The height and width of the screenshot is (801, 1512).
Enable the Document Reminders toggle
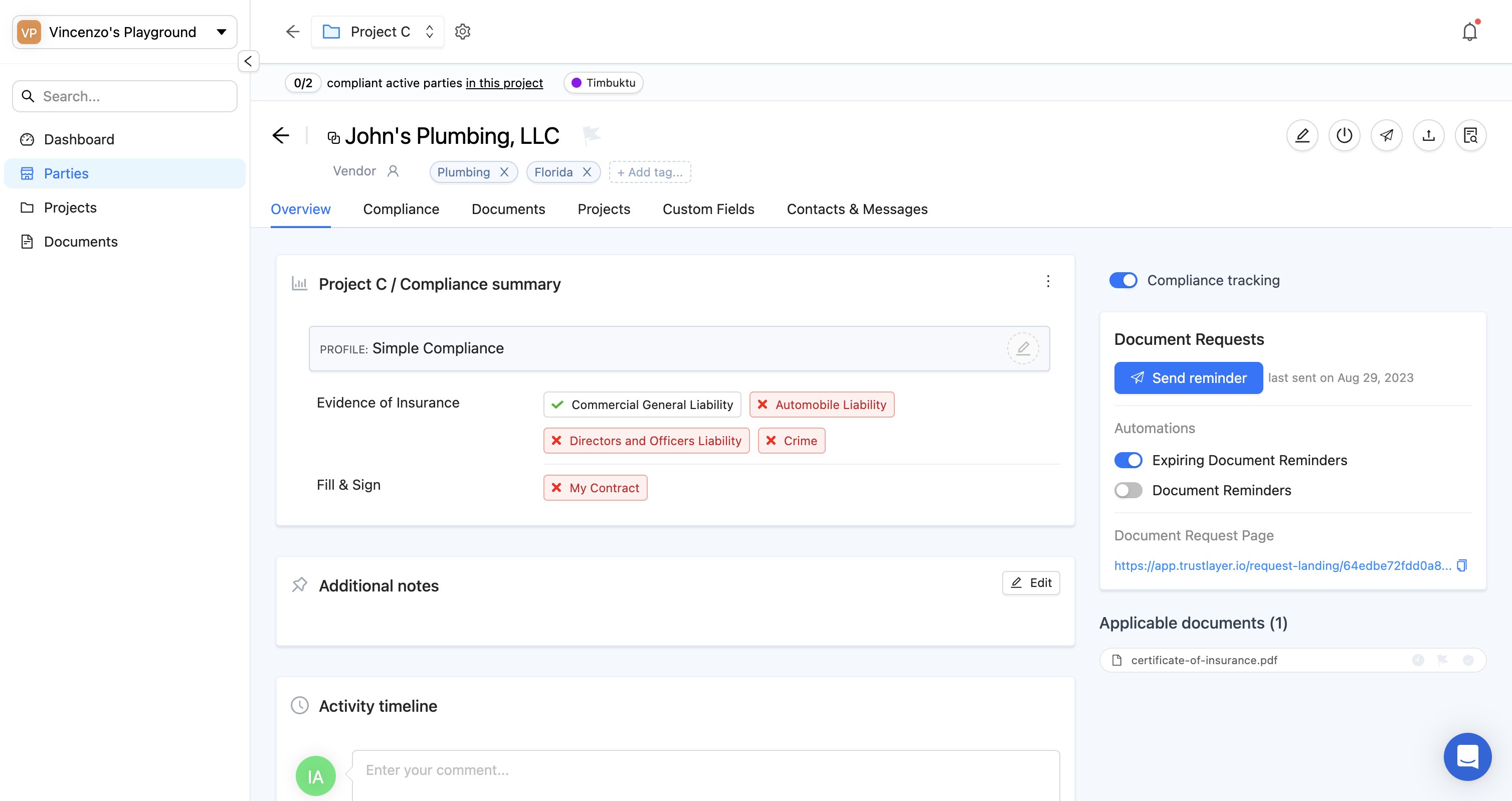(x=1128, y=490)
